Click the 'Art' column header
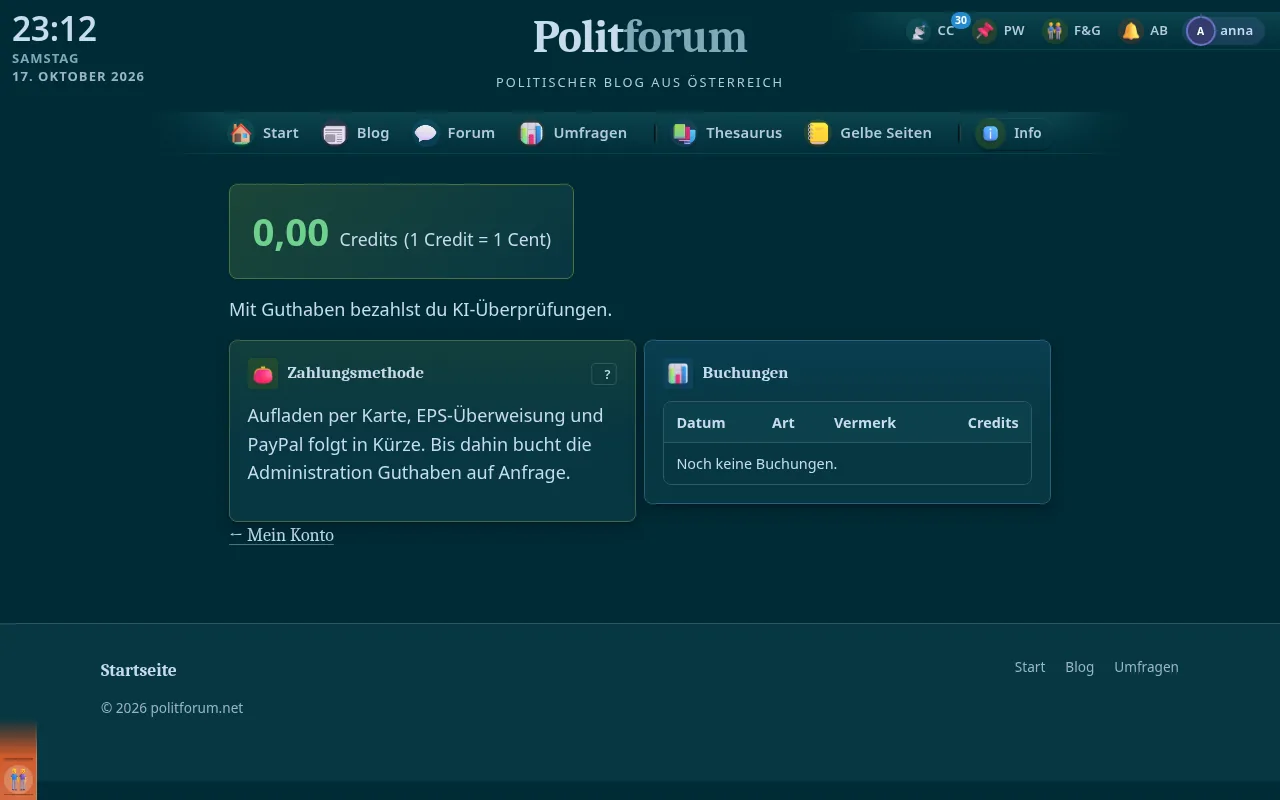The image size is (1280, 800). [x=783, y=423]
